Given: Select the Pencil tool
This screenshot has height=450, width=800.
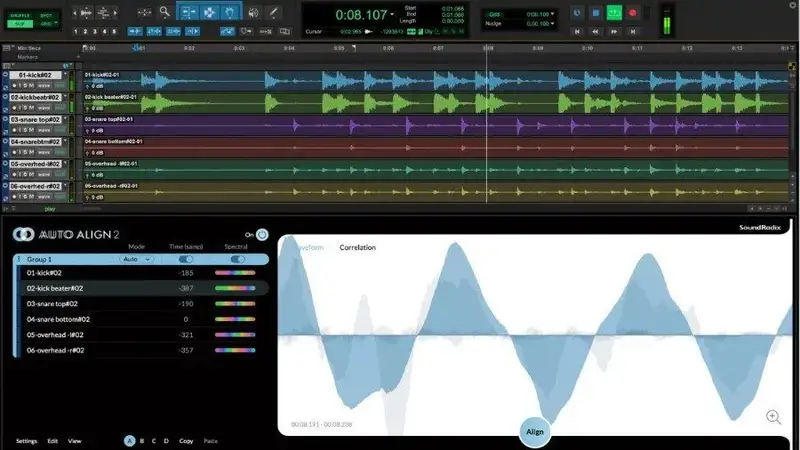Looking at the screenshot, I should click(273, 12).
